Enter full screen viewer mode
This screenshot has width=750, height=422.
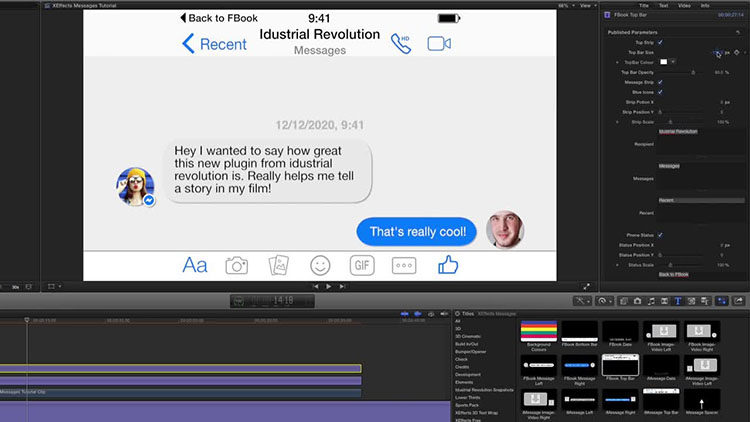[586, 287]
